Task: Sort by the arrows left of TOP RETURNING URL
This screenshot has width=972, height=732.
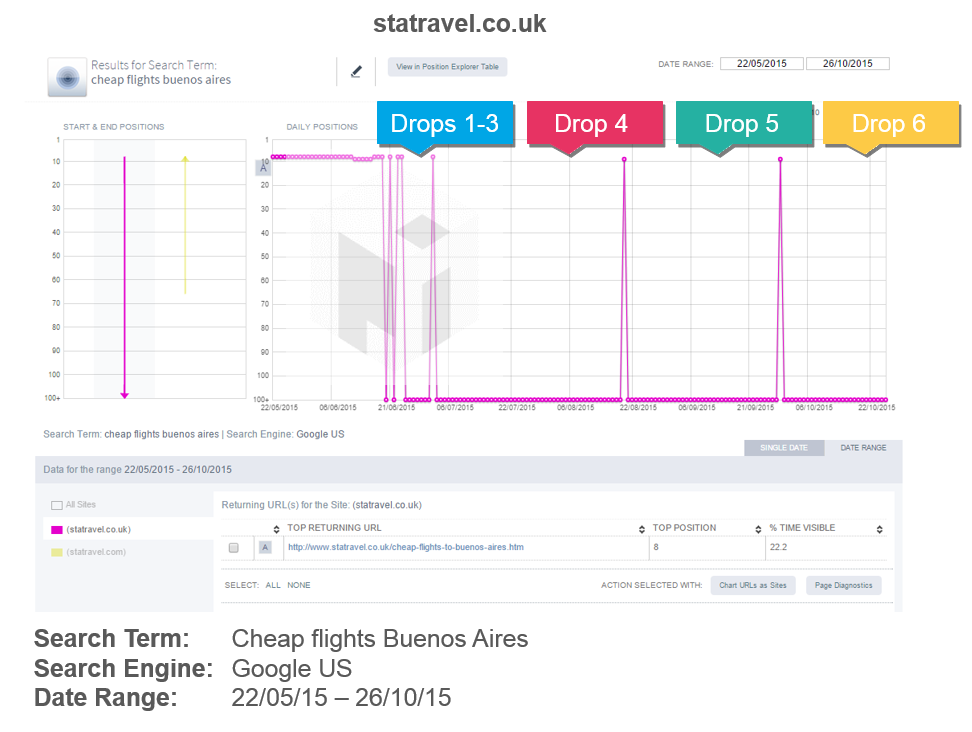Action: pos(276,529)
